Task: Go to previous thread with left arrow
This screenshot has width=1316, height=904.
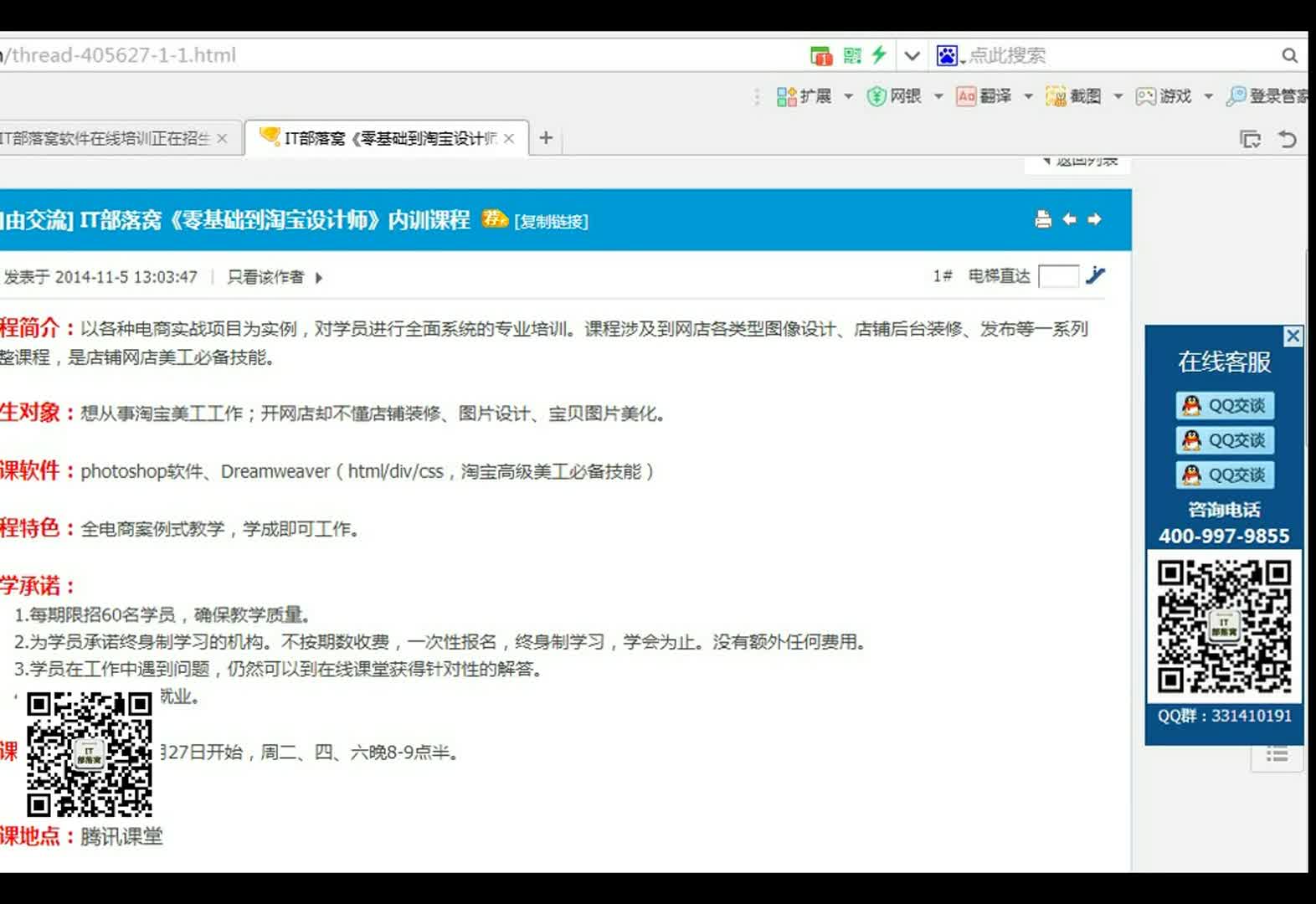Action: (x=1069, y=219)
